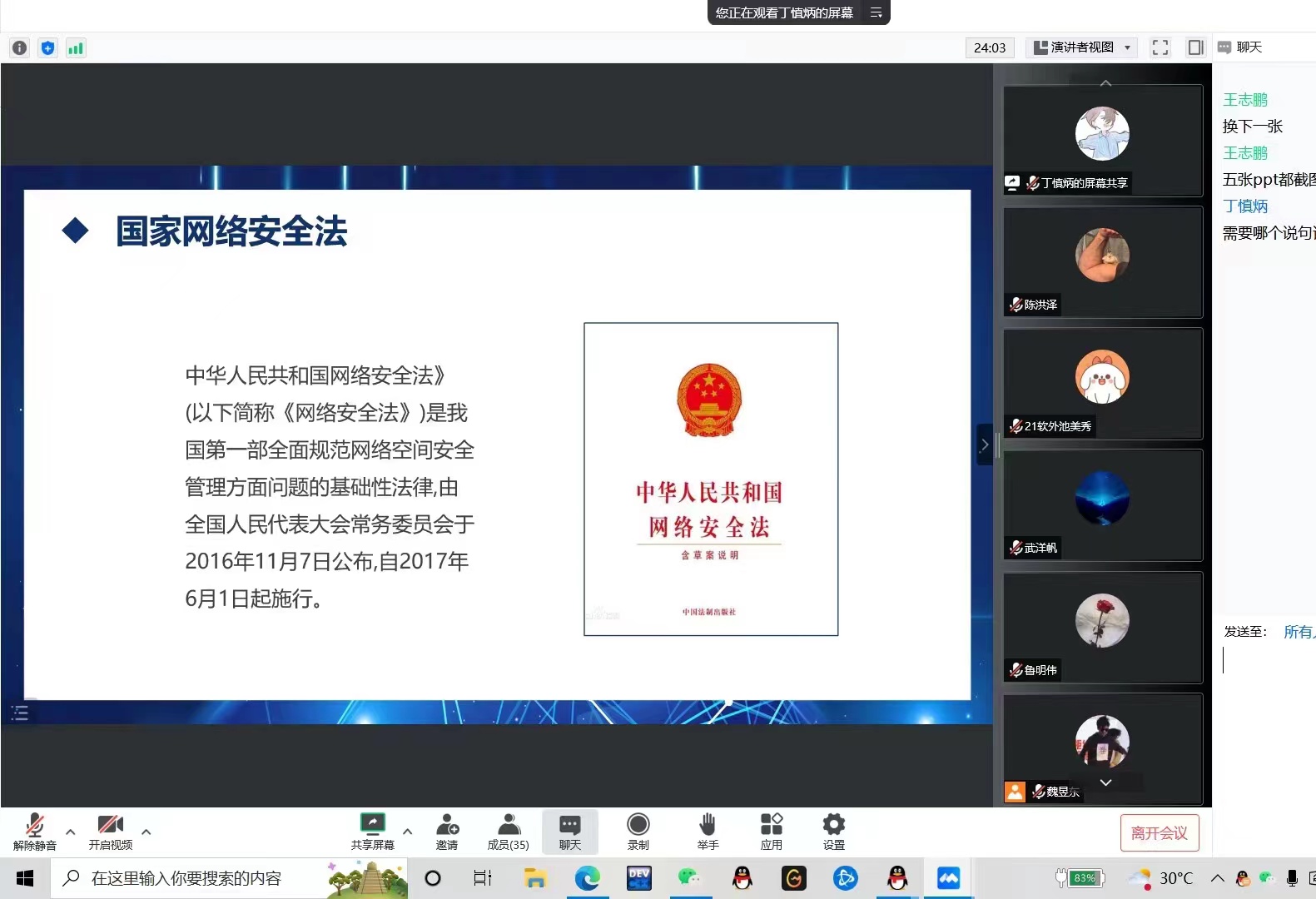
Task: Enter fullscreen mode
Action: pos(1160,47)
